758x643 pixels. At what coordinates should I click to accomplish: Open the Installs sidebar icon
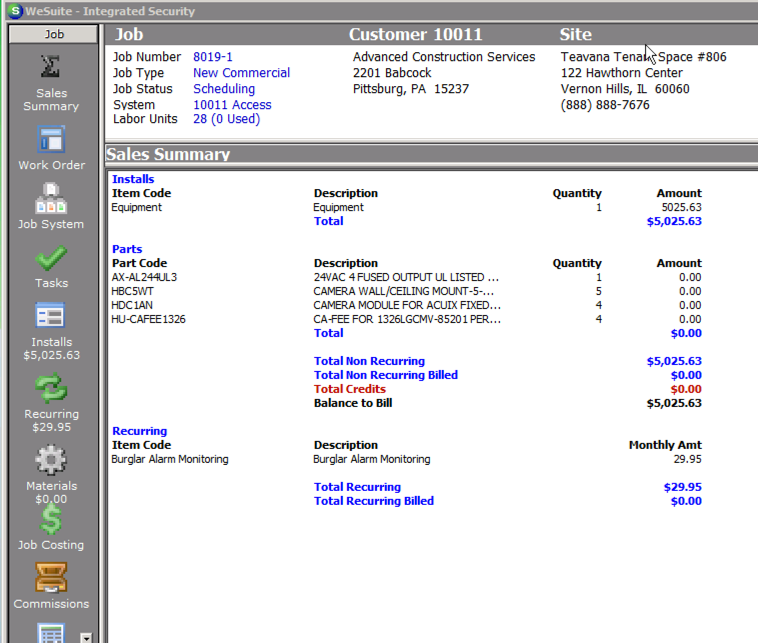(x=50, y=315)
